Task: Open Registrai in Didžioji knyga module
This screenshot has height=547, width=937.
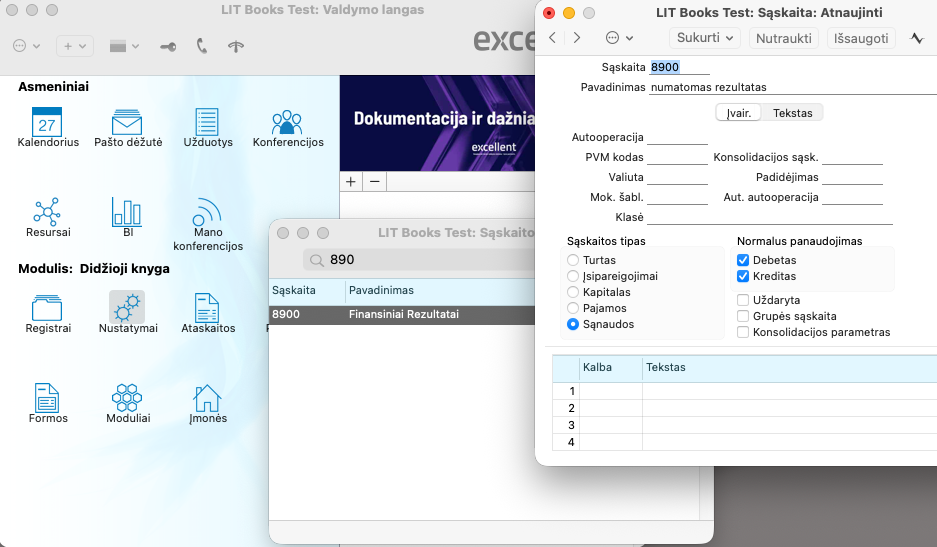Action: pos(47,308)
